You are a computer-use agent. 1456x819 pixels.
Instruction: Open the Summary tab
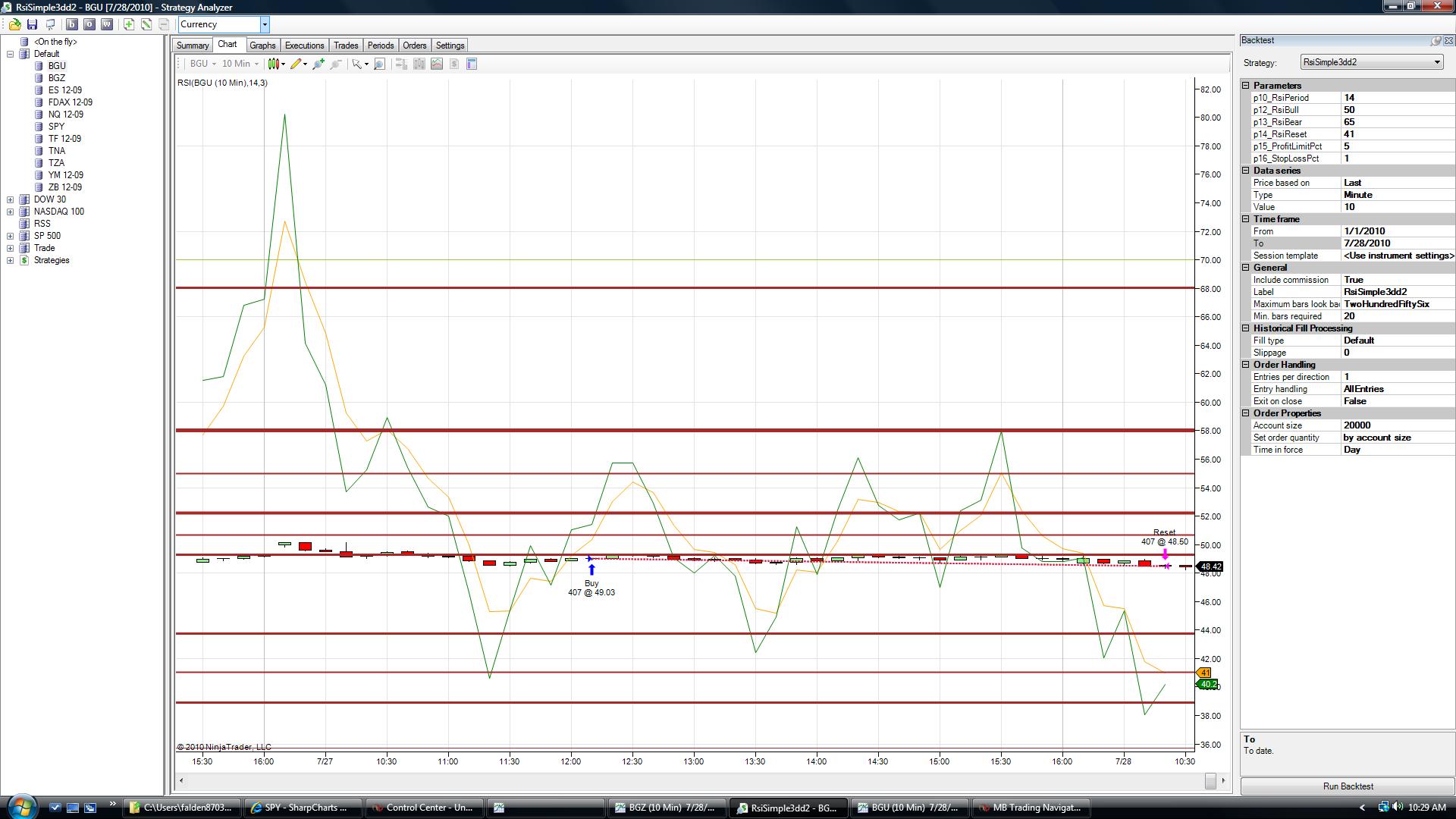coord(193,45)
